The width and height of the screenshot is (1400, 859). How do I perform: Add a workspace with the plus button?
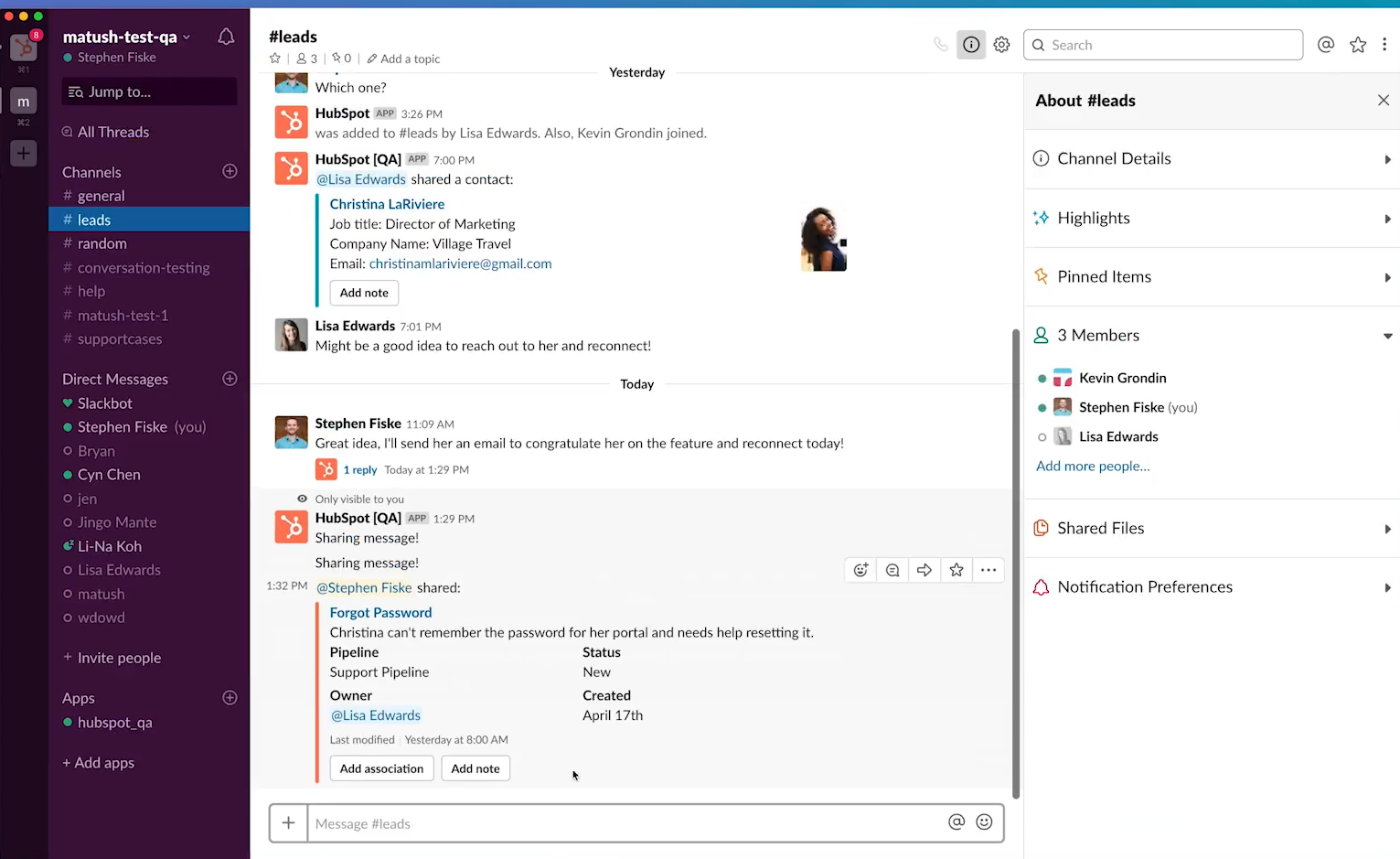pos(24,153)
